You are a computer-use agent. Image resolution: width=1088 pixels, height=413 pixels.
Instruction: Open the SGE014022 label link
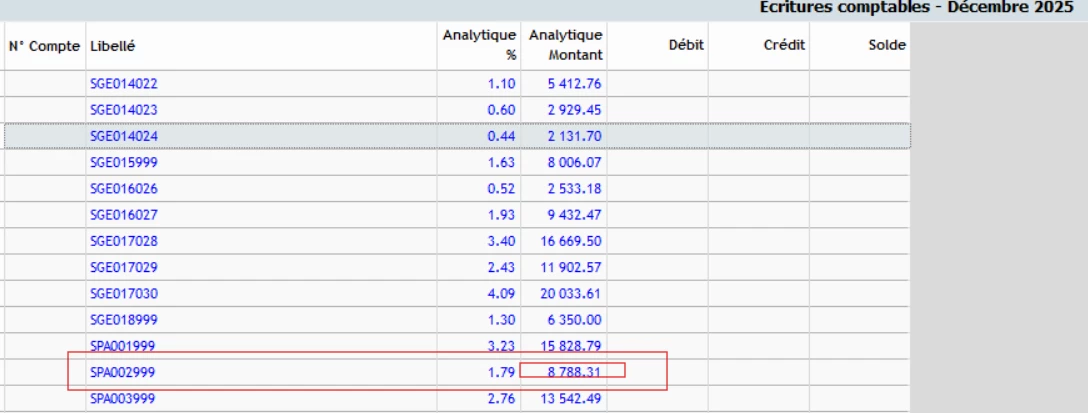pyautogui.click(x=124, y=84)
